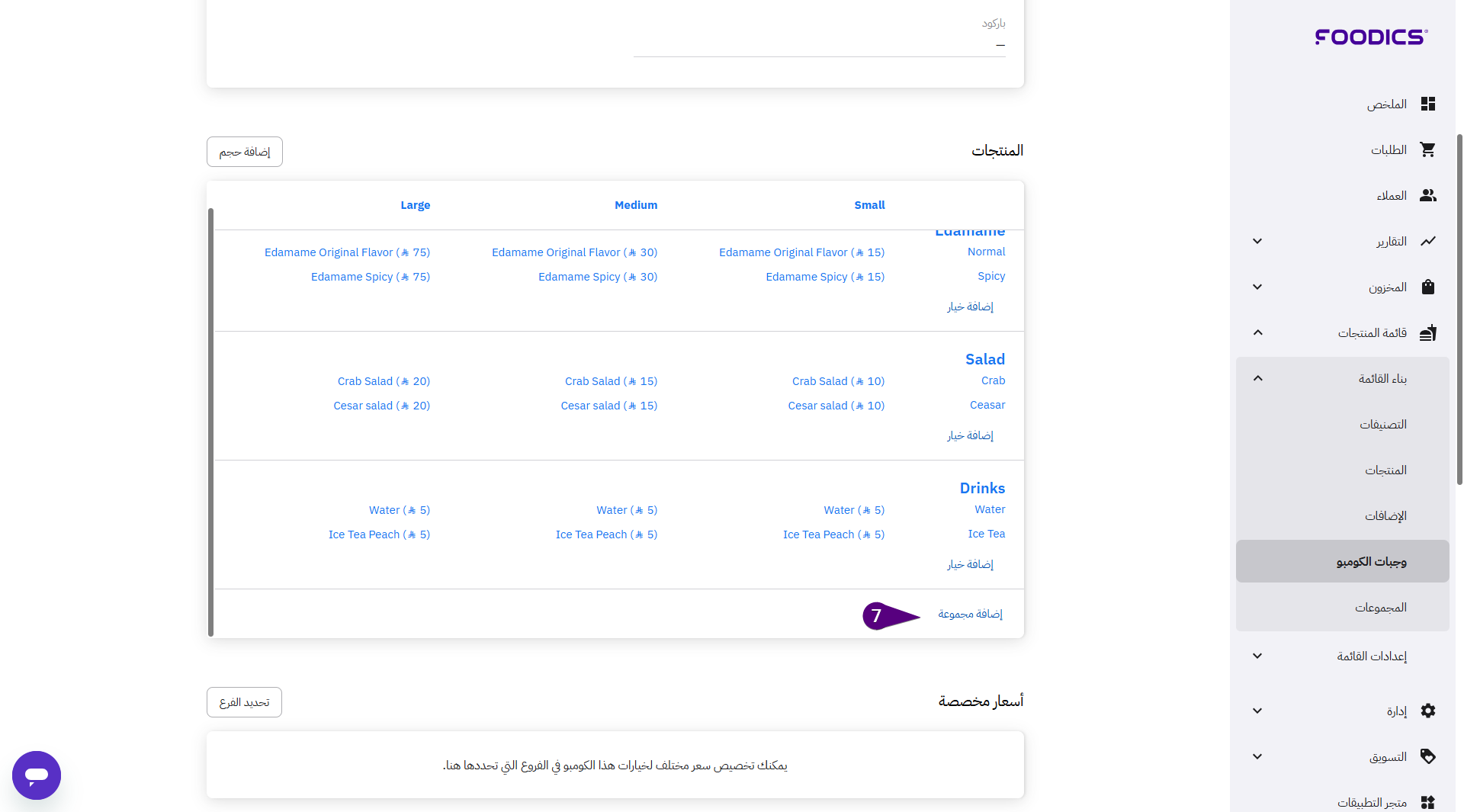Click add group link below Drinks
The width and height of the screenshot is (1464, 812).
click(x=970, y=614)
